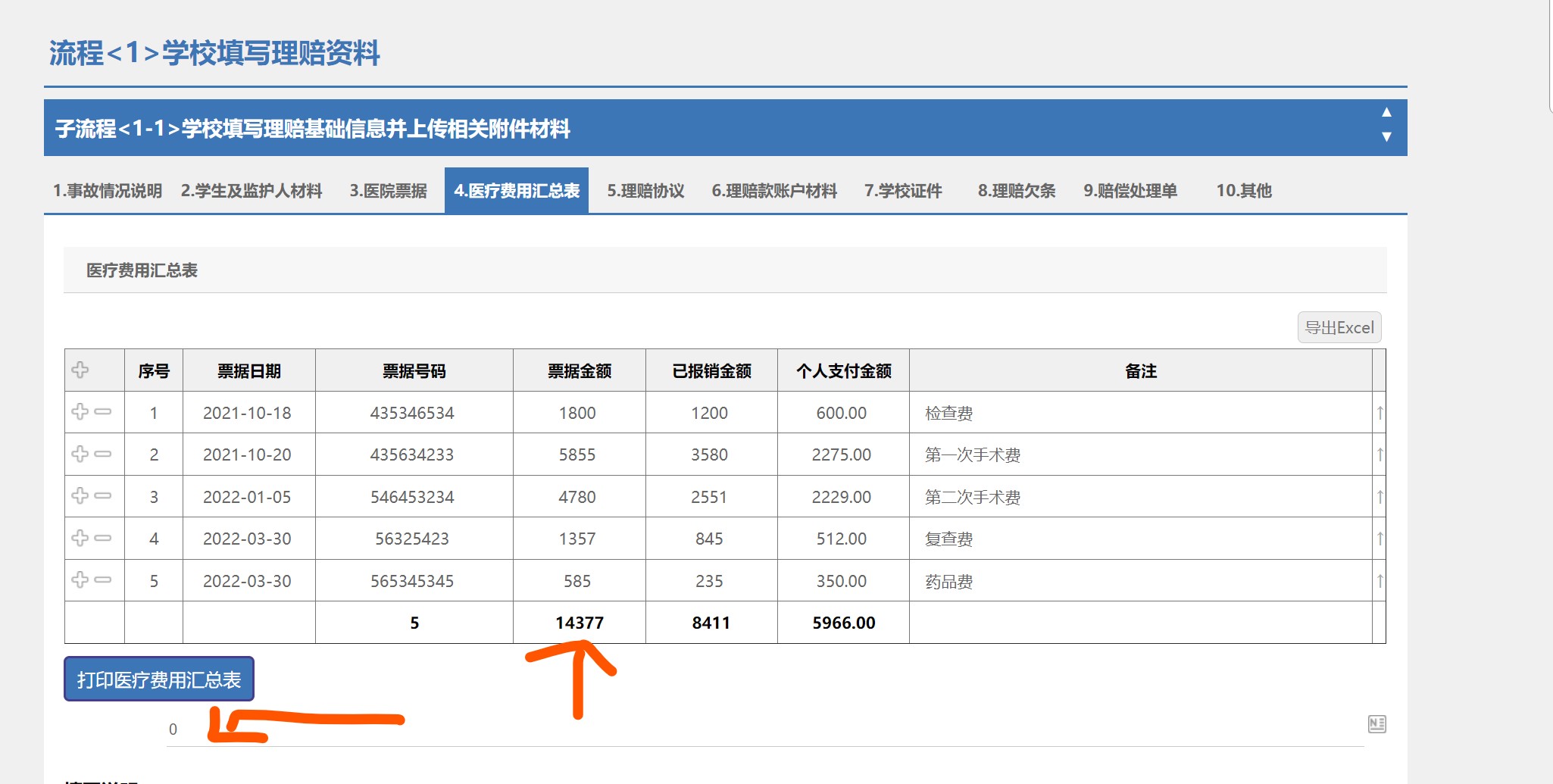
Task: Click the total invoice amount 14377
Action: 580,623
